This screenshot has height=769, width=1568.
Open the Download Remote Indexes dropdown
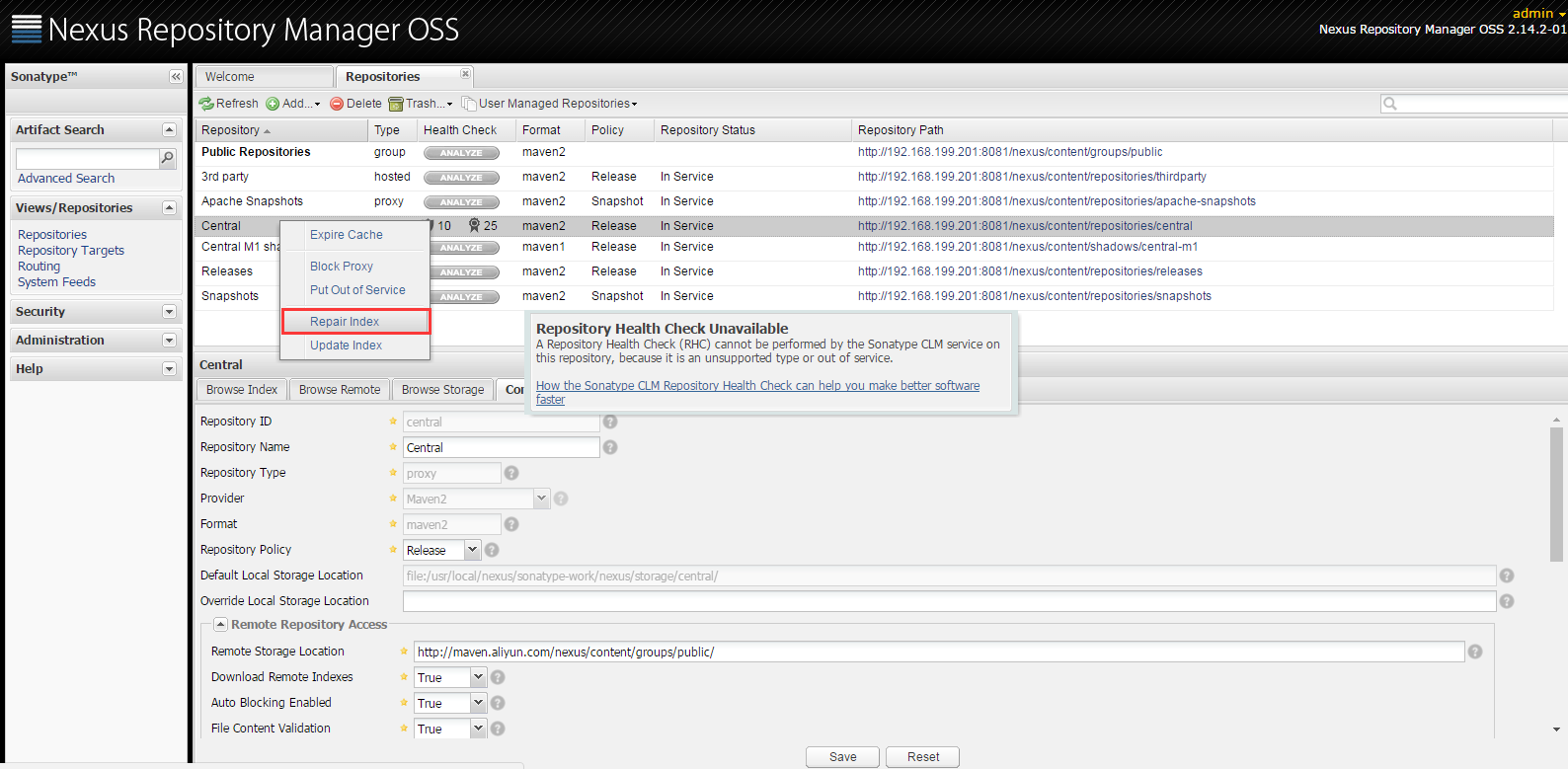pyautogui.click(x=478, y=677)
